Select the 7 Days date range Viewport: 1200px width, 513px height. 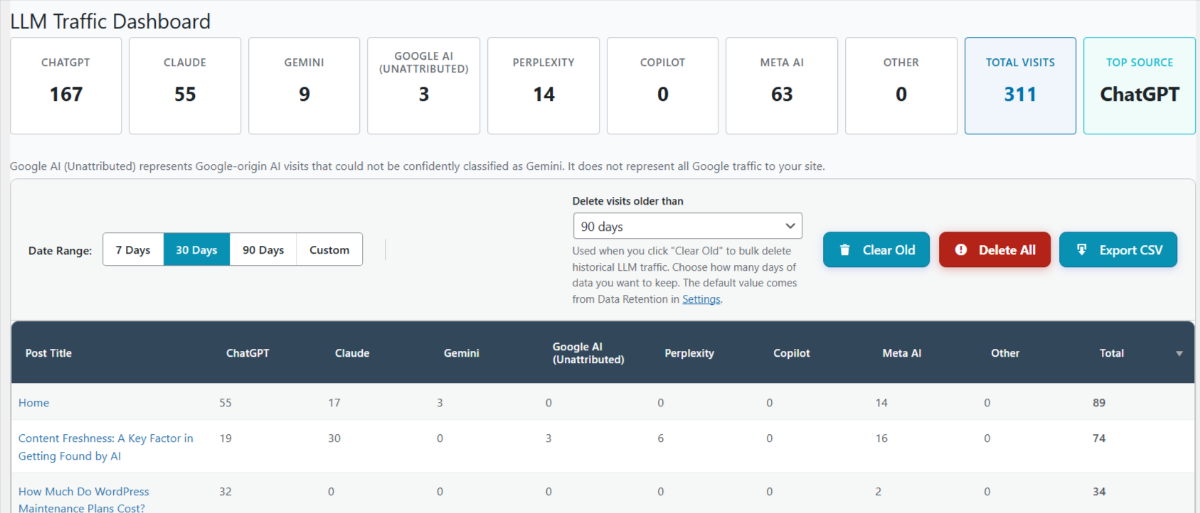[133, 250]
